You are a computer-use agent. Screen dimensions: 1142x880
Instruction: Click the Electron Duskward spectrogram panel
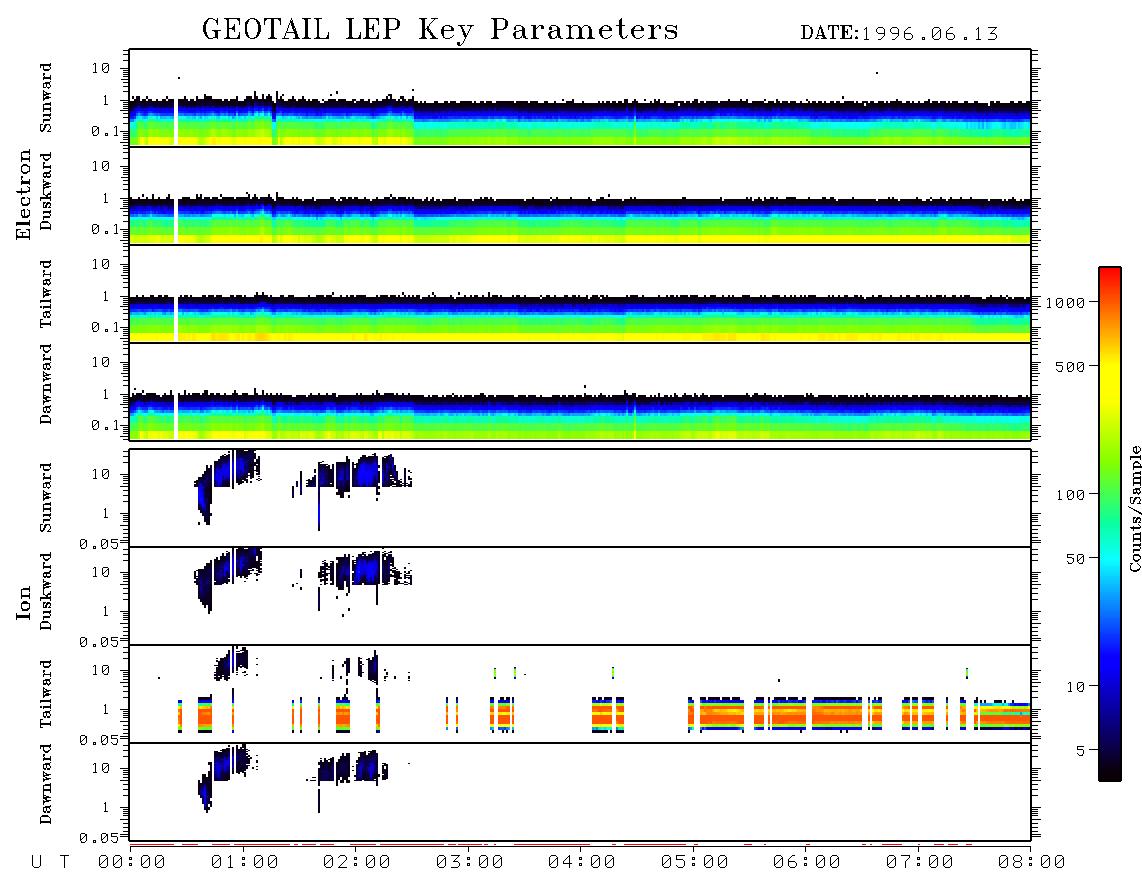point(580,196)
